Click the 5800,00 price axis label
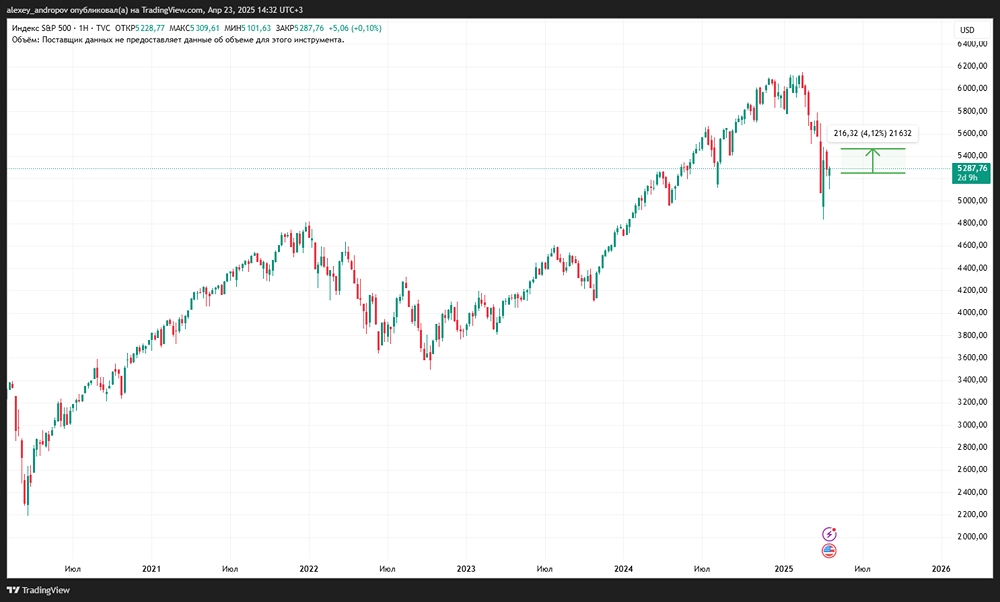Image resolution: width=1000 pixels, height=602 pixels. point(972,111)
